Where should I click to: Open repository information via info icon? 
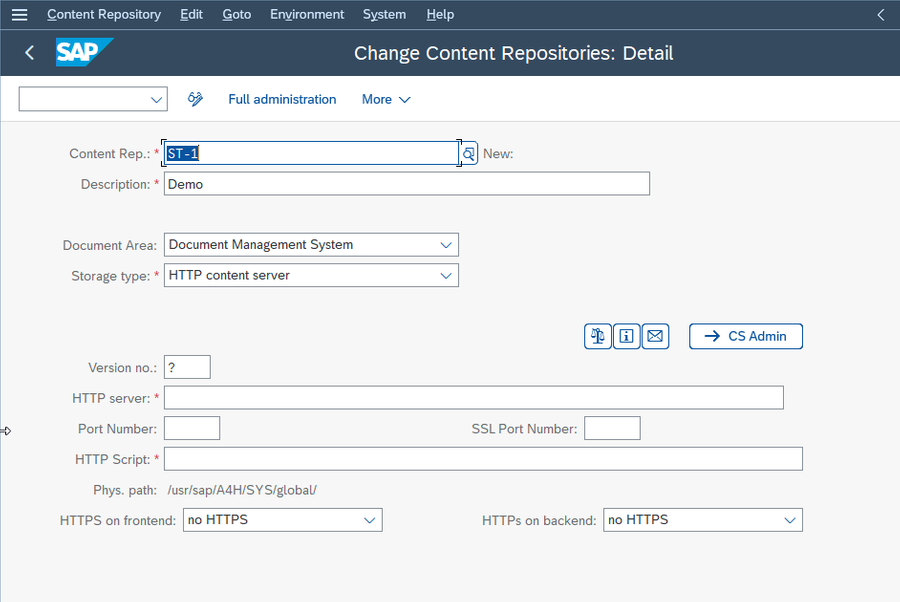[x=626, y=336]
